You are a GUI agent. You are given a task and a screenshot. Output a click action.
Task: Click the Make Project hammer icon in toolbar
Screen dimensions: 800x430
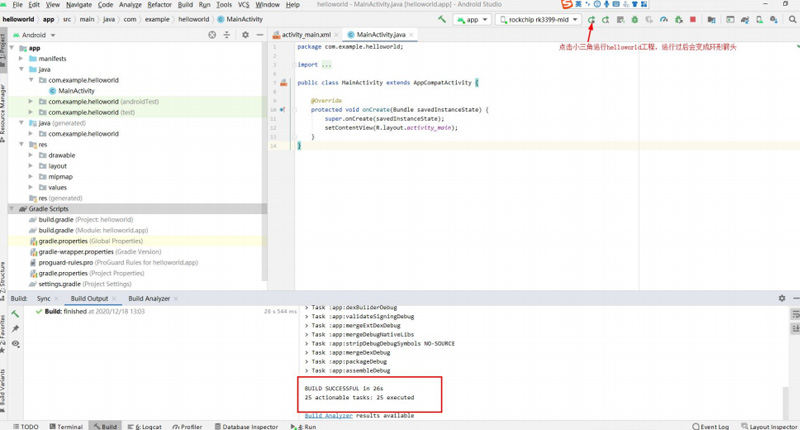pyautogui.click(x=442, y=19)
